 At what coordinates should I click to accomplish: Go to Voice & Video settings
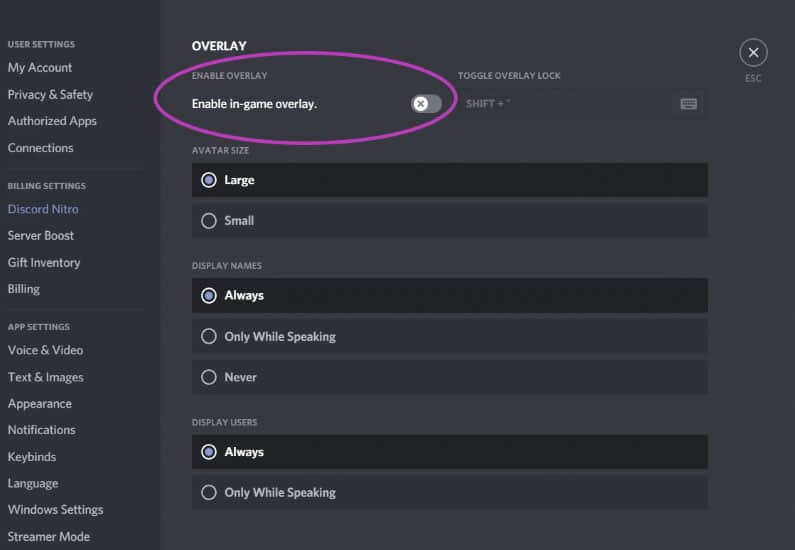tap(45, 351)
